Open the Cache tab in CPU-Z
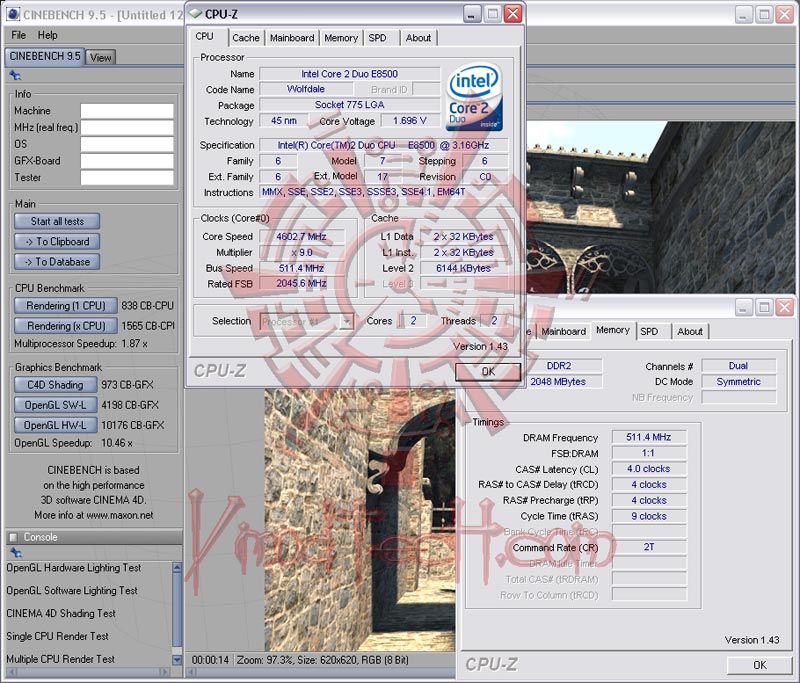 tap(246, 38)
